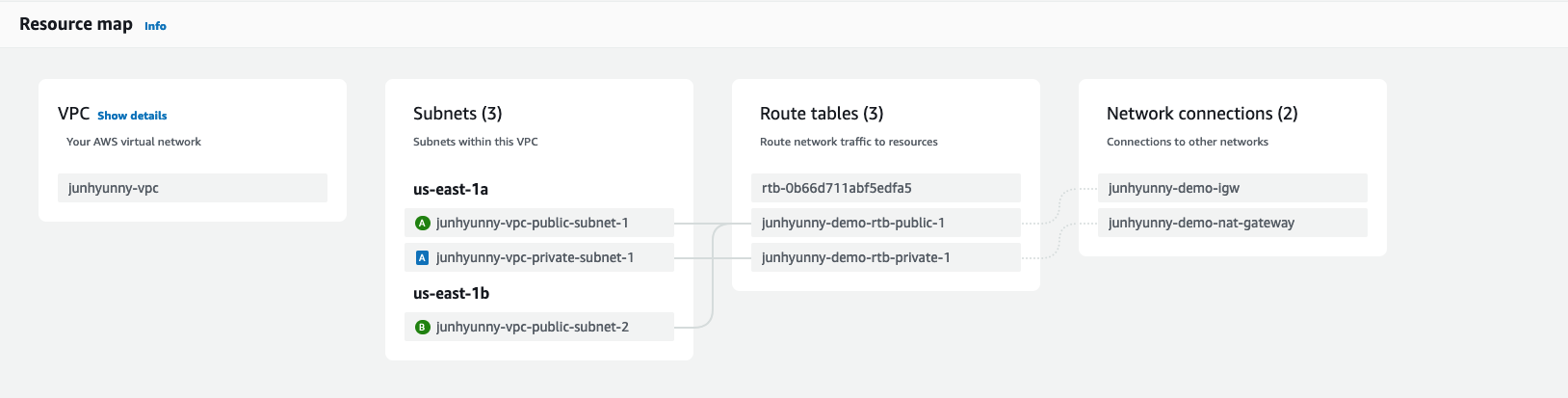The width and height of the screenshot is (1568, 398).
Task: Select subnet junhyunny-vpc-public-subnet-1
Action: (x=539, y=223)
